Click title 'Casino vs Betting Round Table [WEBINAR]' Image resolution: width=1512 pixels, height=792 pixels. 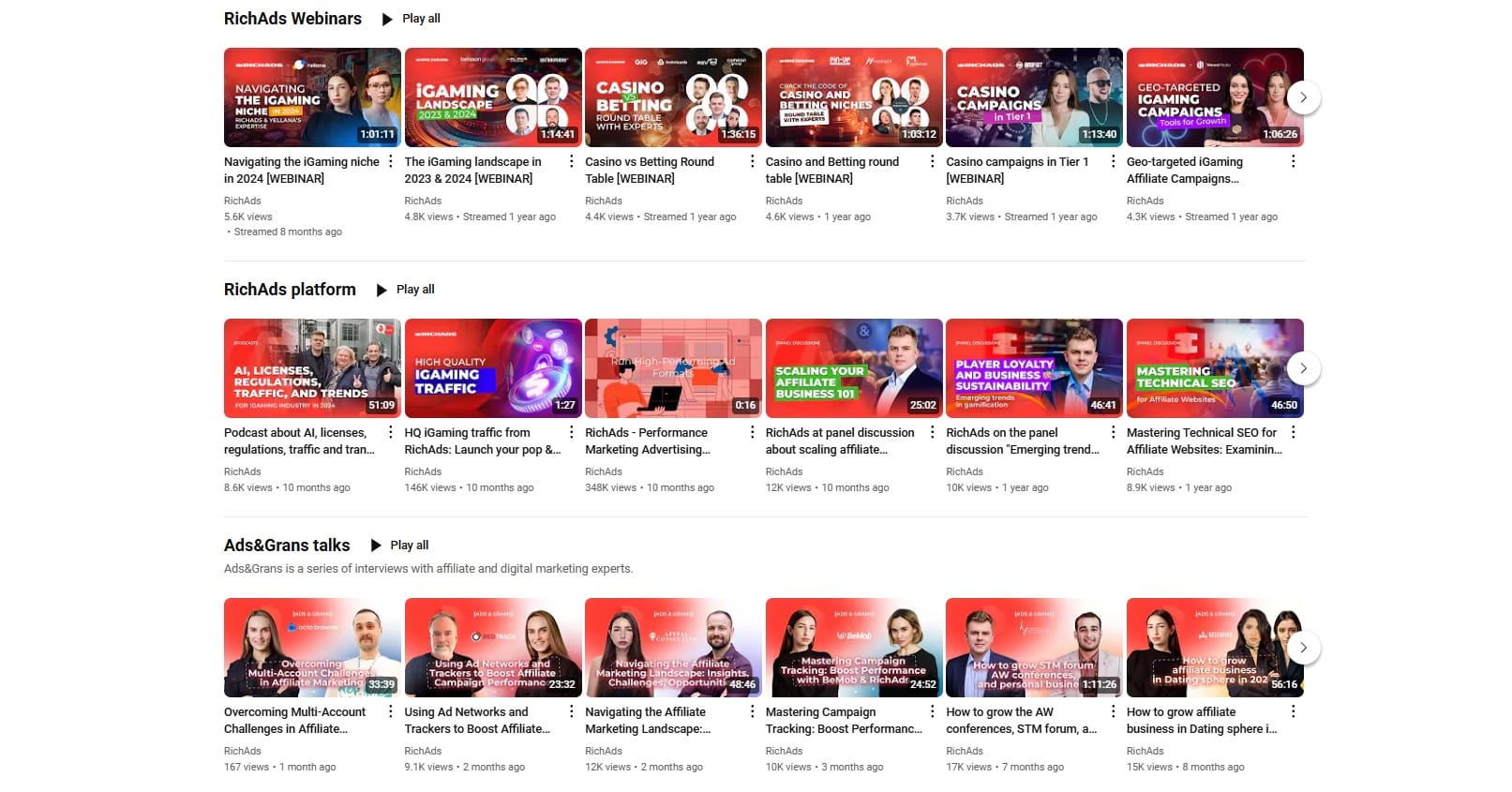click(650, 170)
